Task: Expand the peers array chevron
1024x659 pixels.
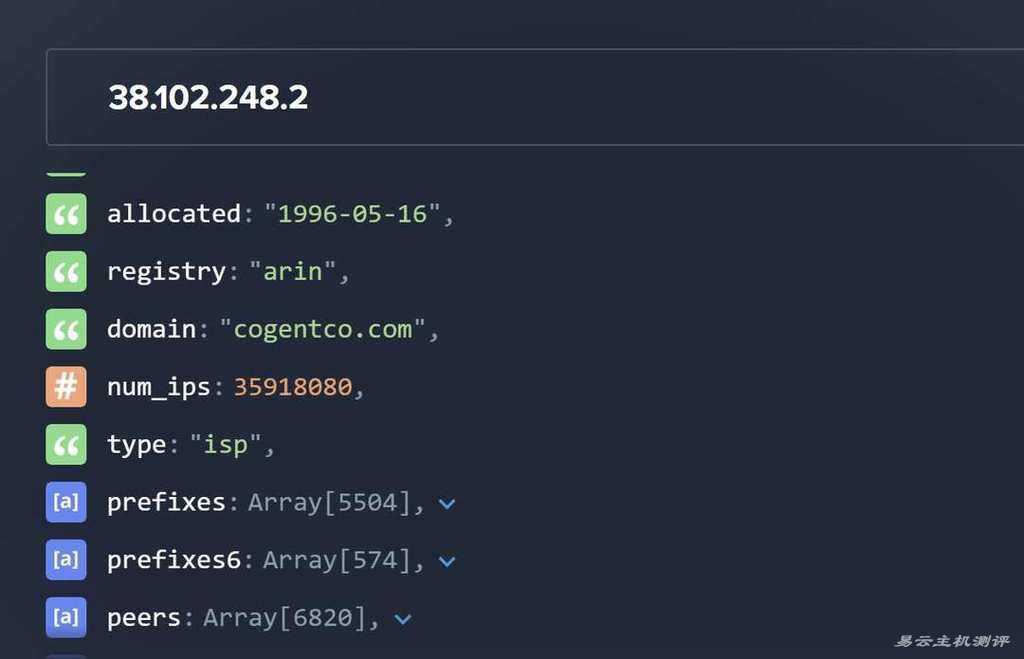Action: point(403,619)
